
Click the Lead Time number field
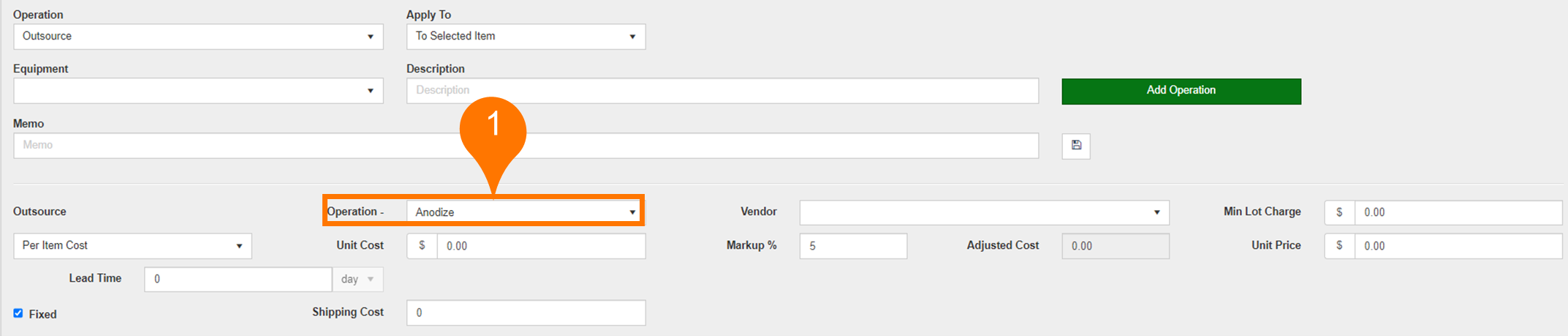click(x=238, y=279)
